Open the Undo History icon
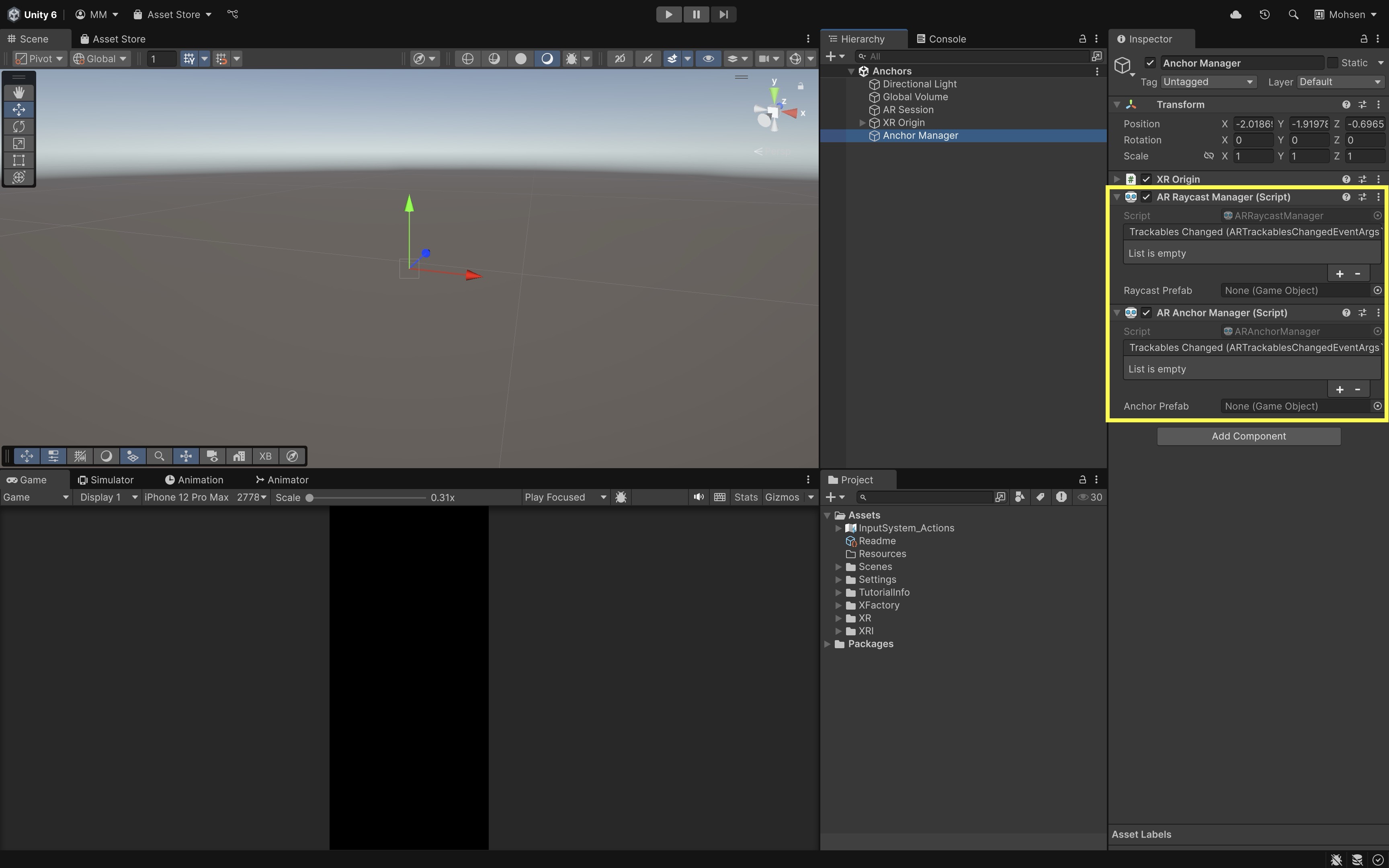1389x868 pixels. (1264, 14)
